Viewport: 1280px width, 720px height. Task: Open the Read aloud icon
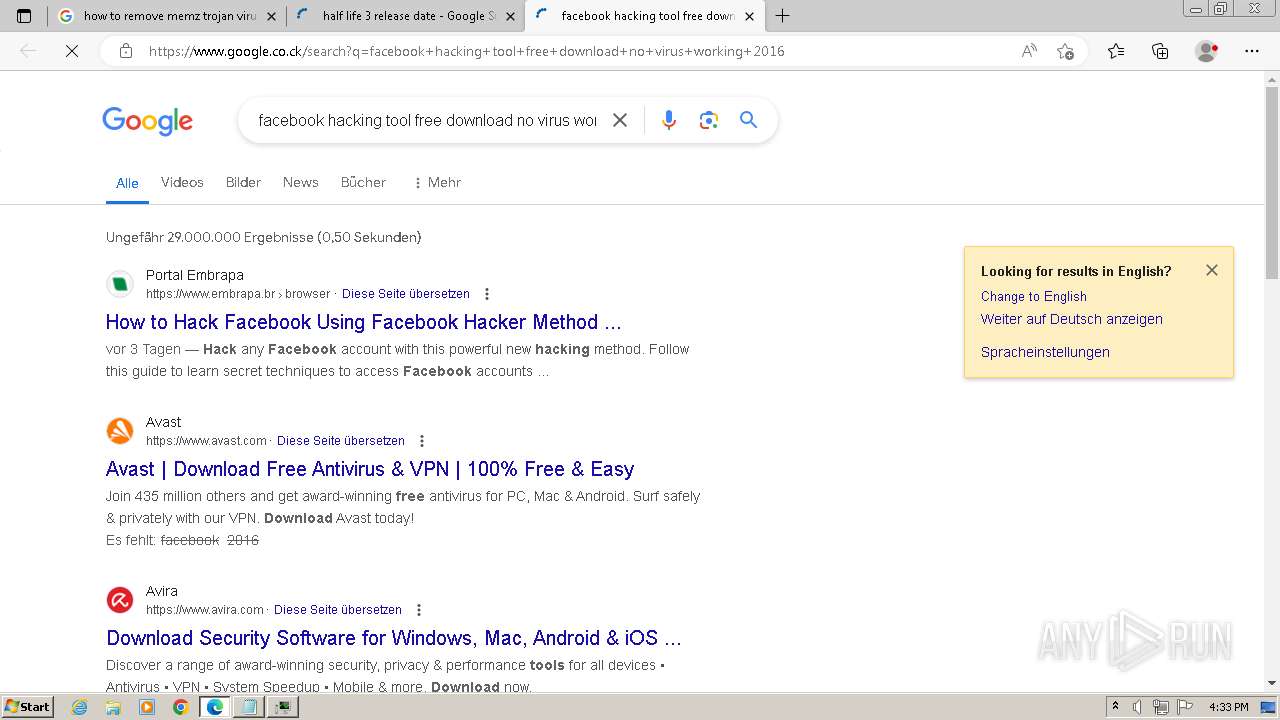[x=1029, y=51]
